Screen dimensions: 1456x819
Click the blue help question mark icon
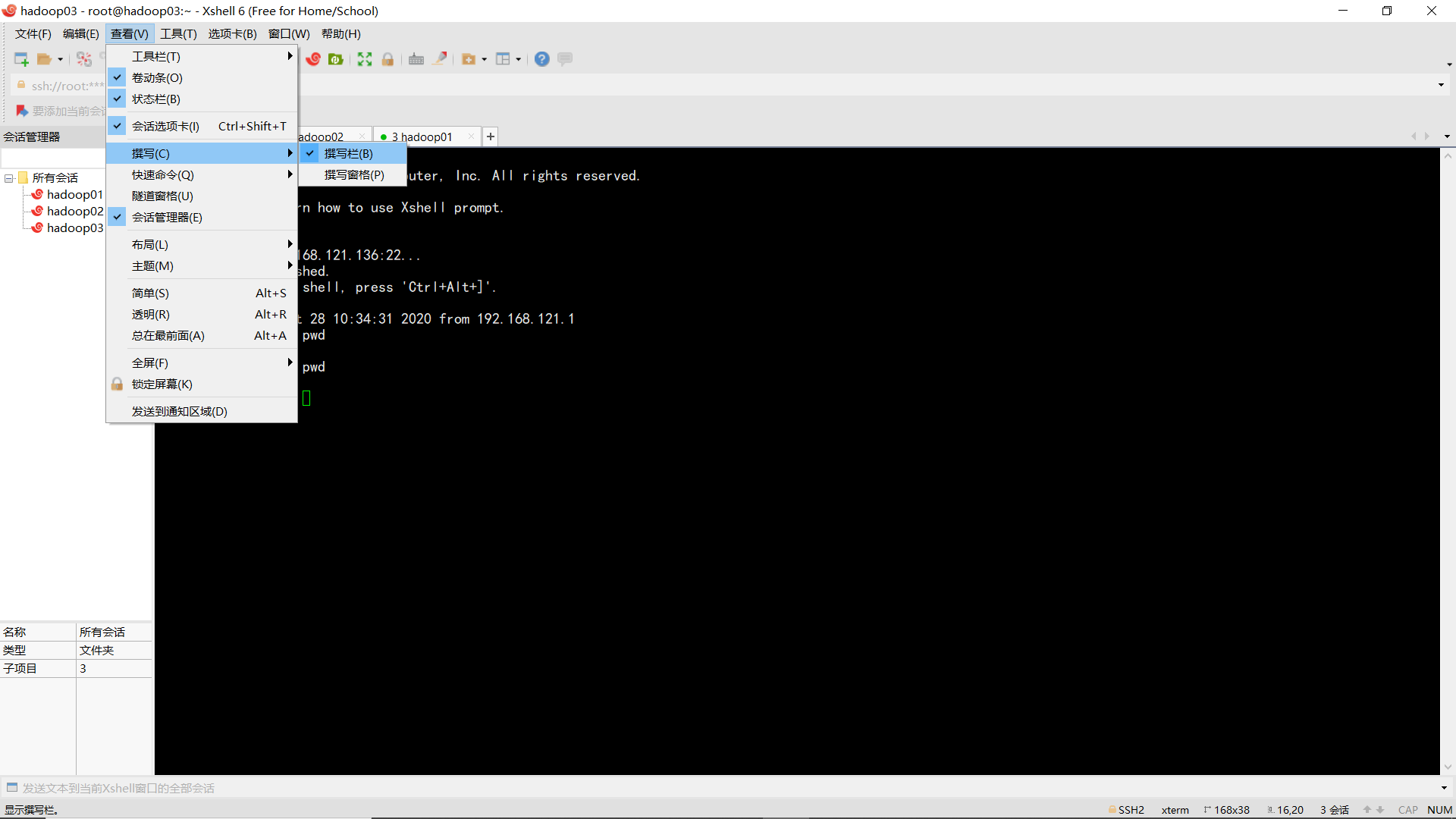pos(541,59)
